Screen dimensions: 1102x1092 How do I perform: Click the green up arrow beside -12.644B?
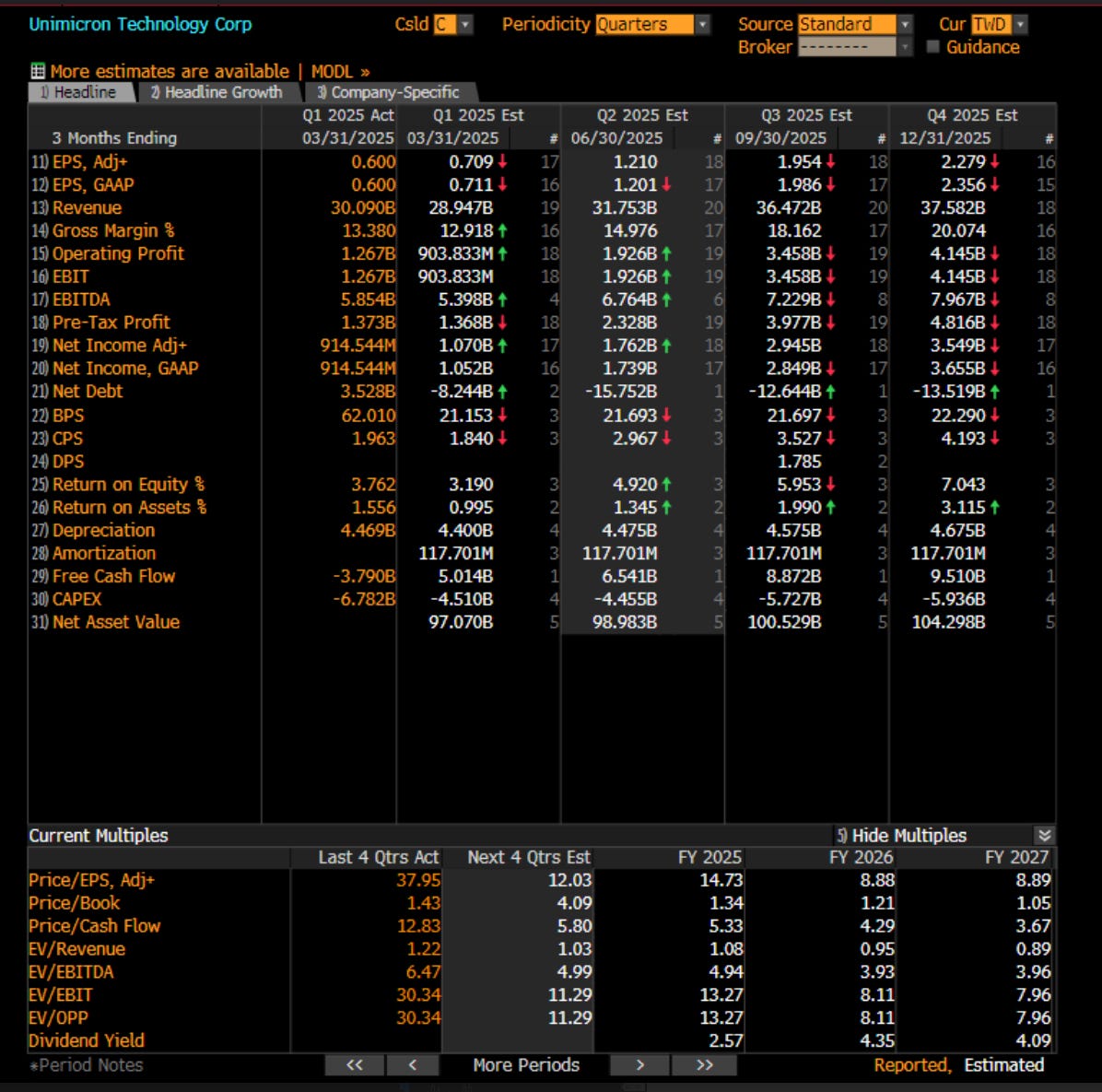coord(831,392)
